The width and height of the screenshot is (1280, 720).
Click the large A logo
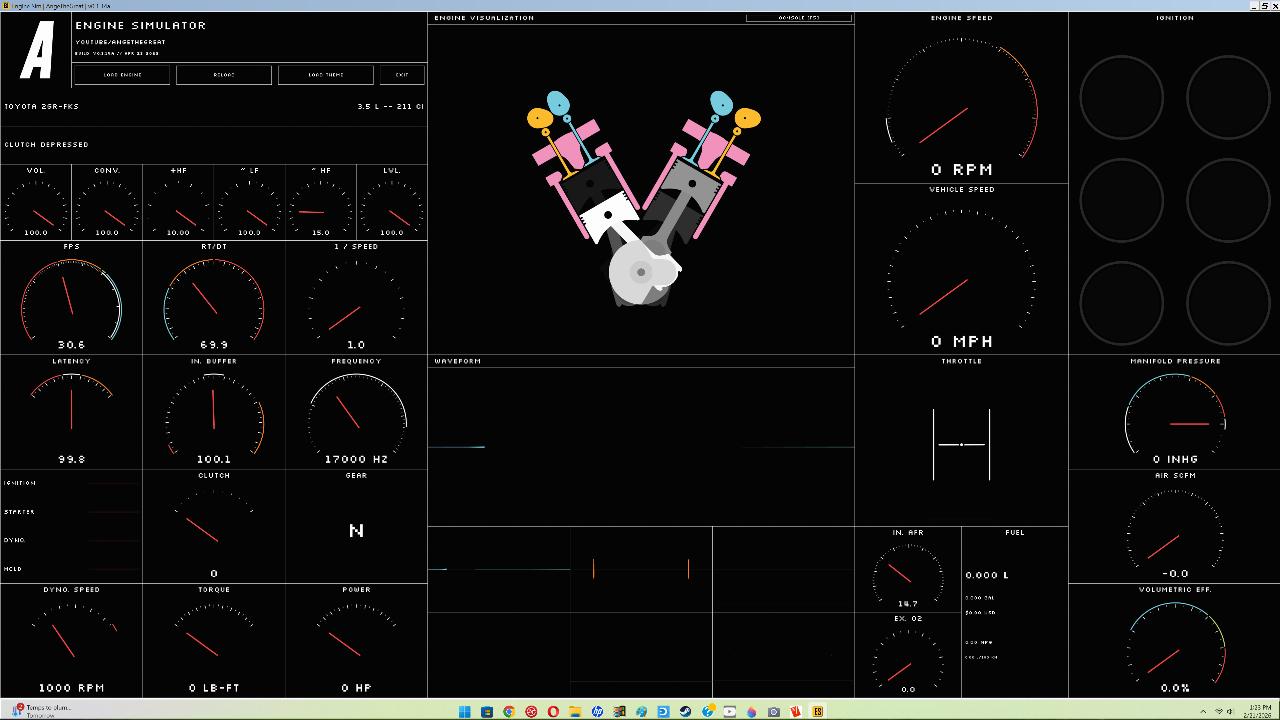tap(37, 50)
